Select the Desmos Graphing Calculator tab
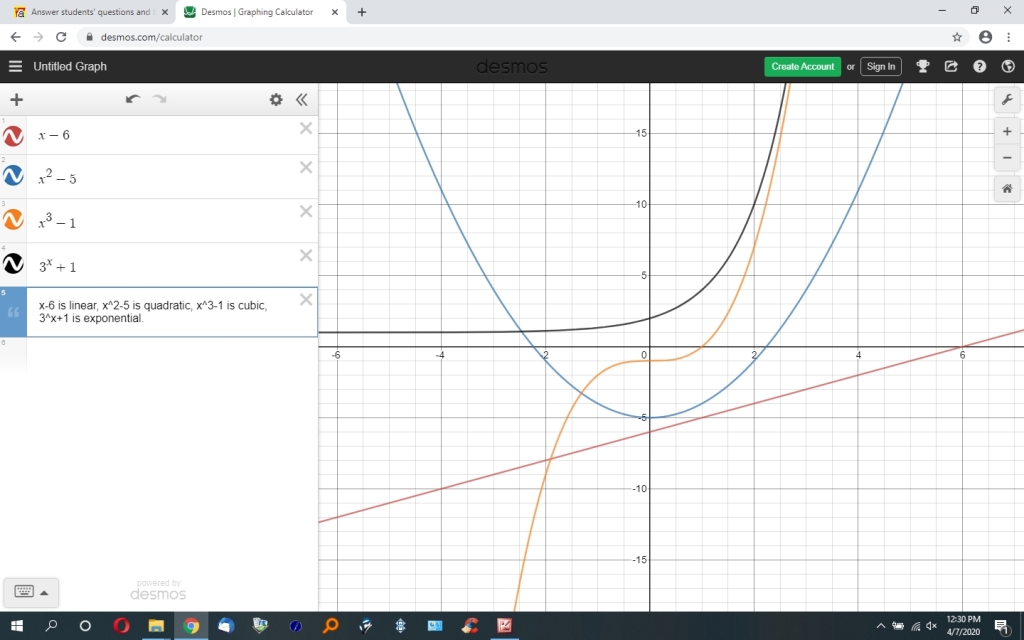 pos(257,12)
